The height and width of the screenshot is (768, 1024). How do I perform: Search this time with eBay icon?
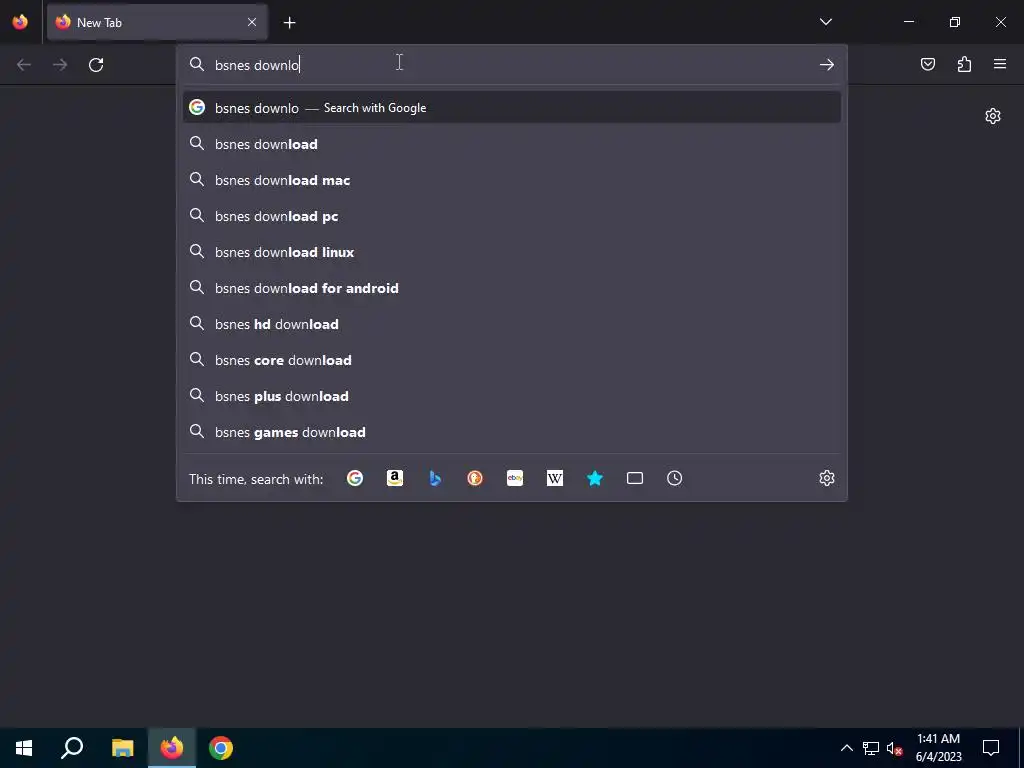coord(515,479)
